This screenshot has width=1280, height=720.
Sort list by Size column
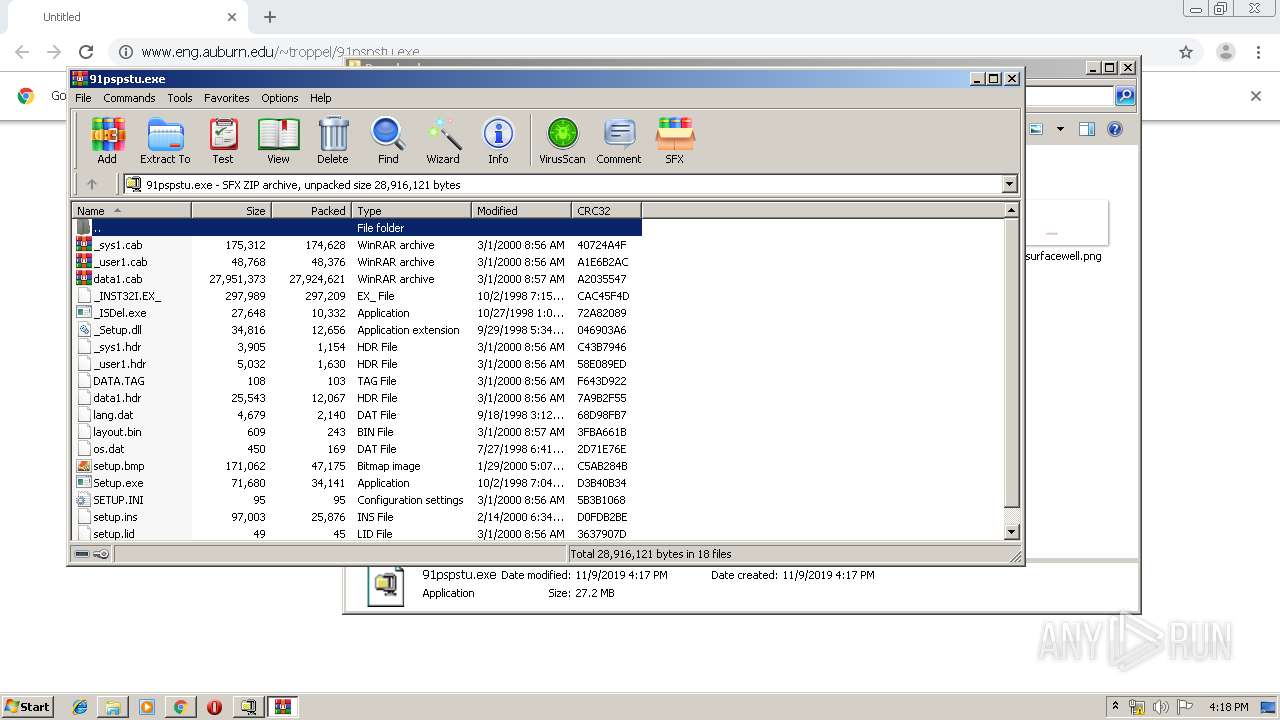click(231, 210)
